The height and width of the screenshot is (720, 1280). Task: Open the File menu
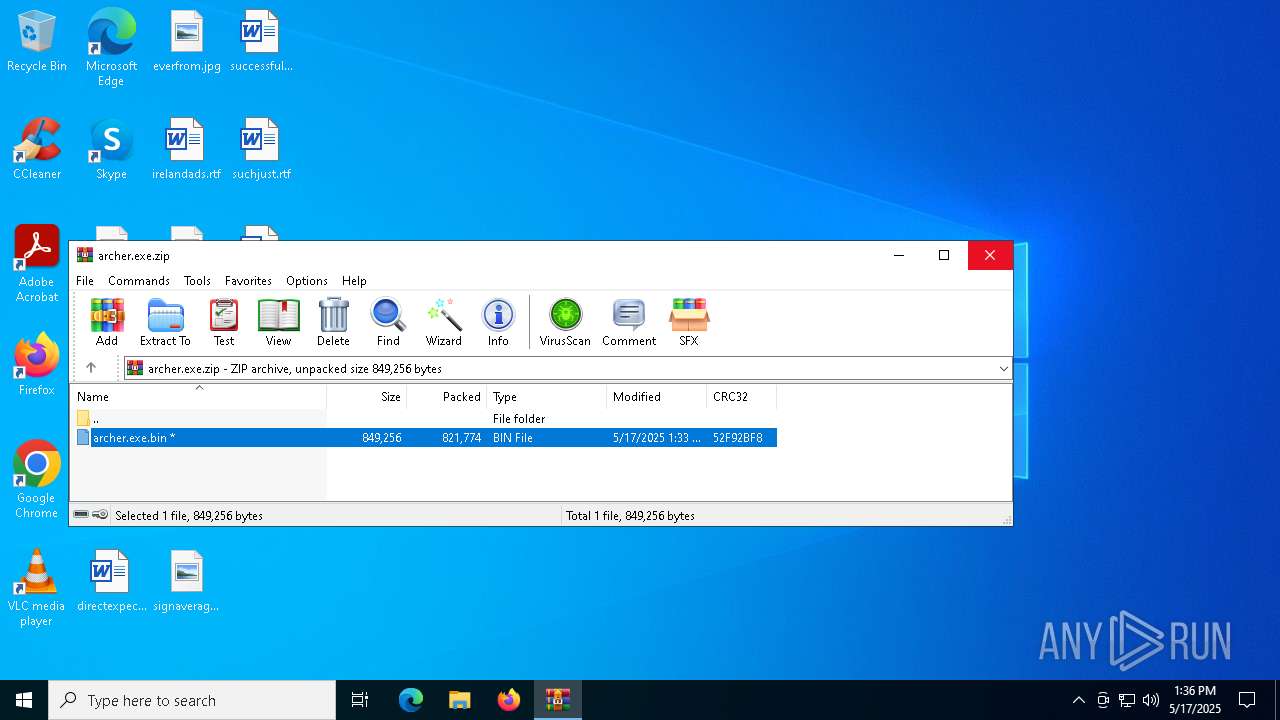coord(85,281)
